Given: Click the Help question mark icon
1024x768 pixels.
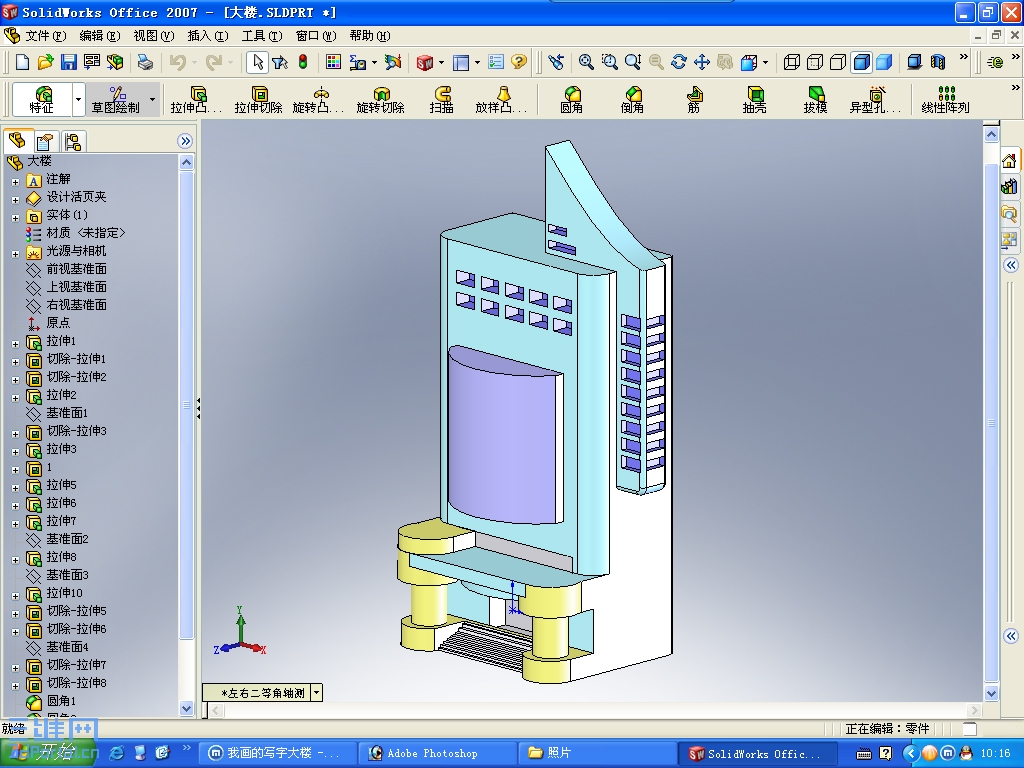Looking at the screenshot, I should pos(519,62).
